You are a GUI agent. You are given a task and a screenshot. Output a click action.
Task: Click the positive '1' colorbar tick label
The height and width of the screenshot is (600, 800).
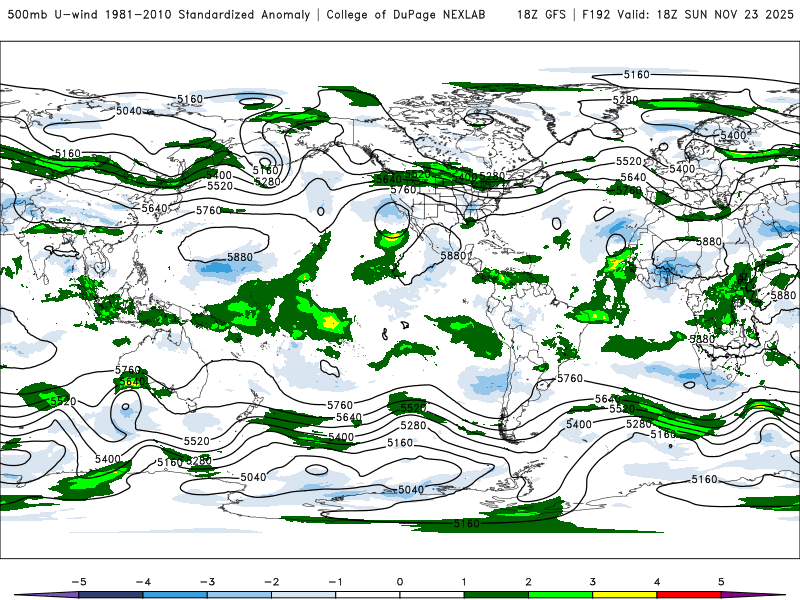point(464,582)
